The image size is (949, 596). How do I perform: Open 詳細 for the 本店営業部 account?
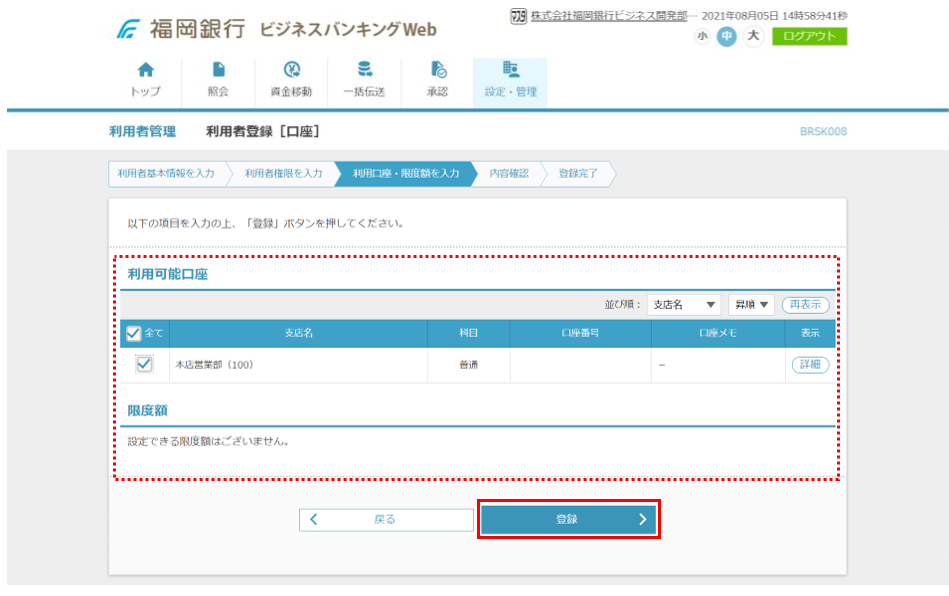tap(810, 364)
